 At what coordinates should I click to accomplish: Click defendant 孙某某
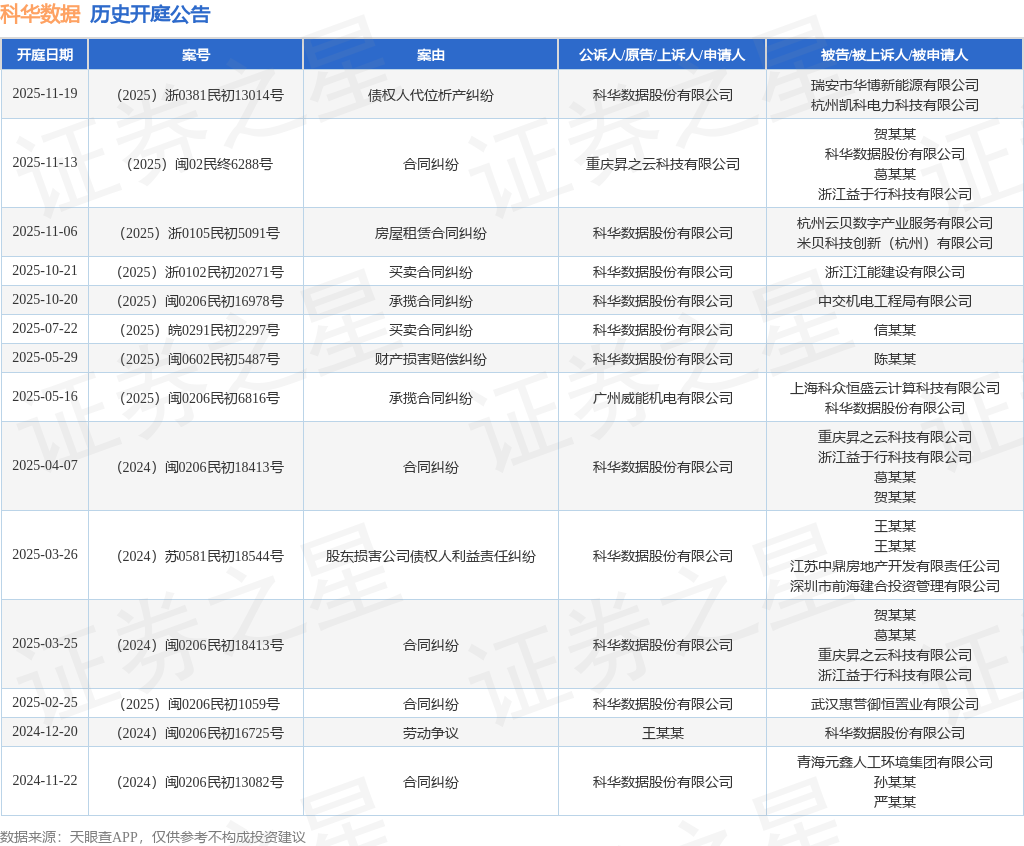(895, 783)
